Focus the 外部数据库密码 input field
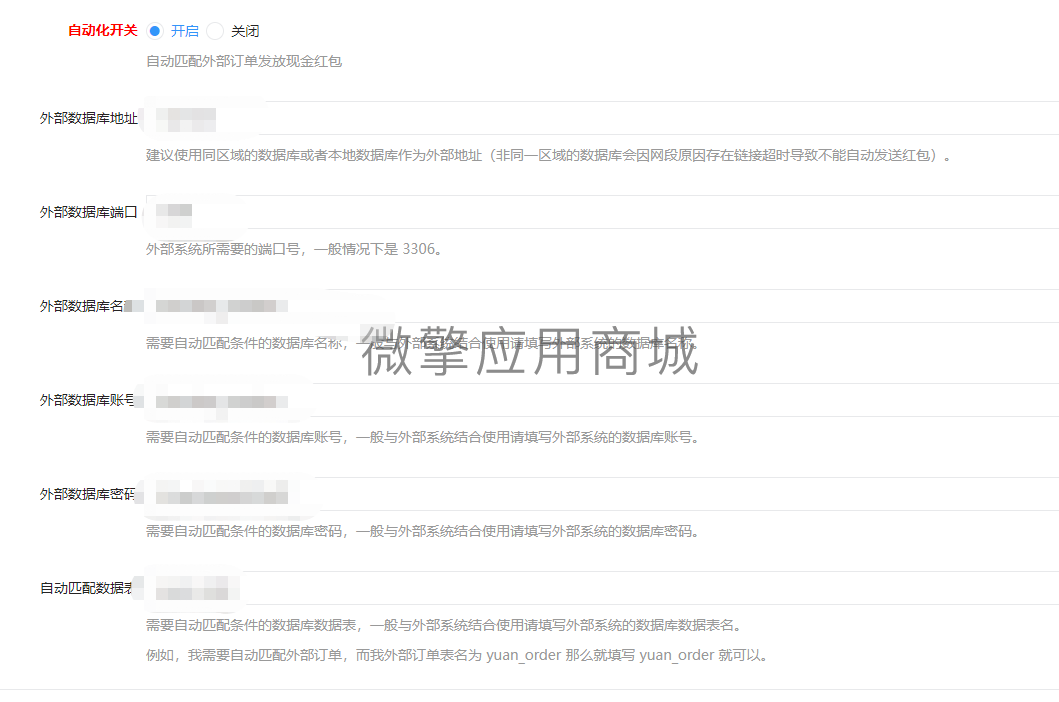 tap(602, 494)
